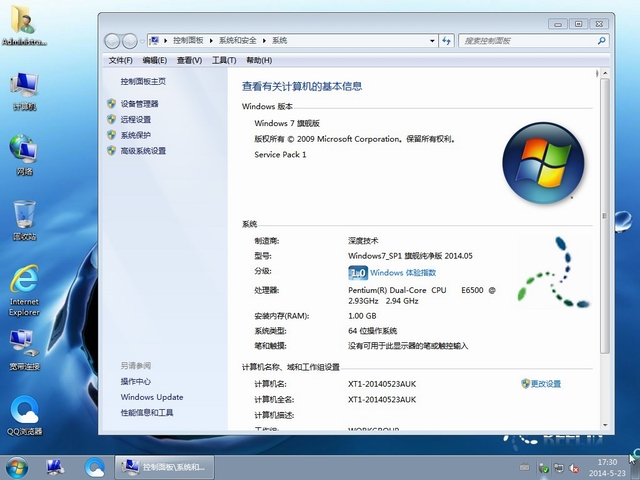Click the Back navigation arrow button
This screenshot has height=480, width=640.
click(113, 40)
